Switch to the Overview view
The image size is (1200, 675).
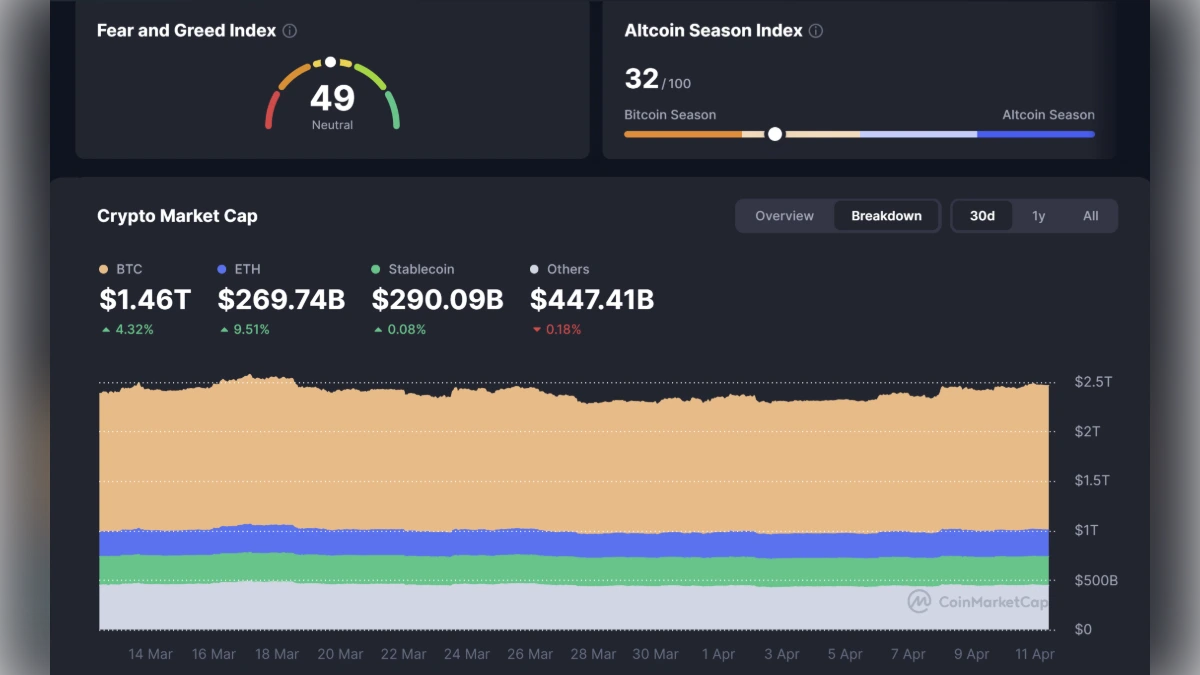click(x=784, y=215)
